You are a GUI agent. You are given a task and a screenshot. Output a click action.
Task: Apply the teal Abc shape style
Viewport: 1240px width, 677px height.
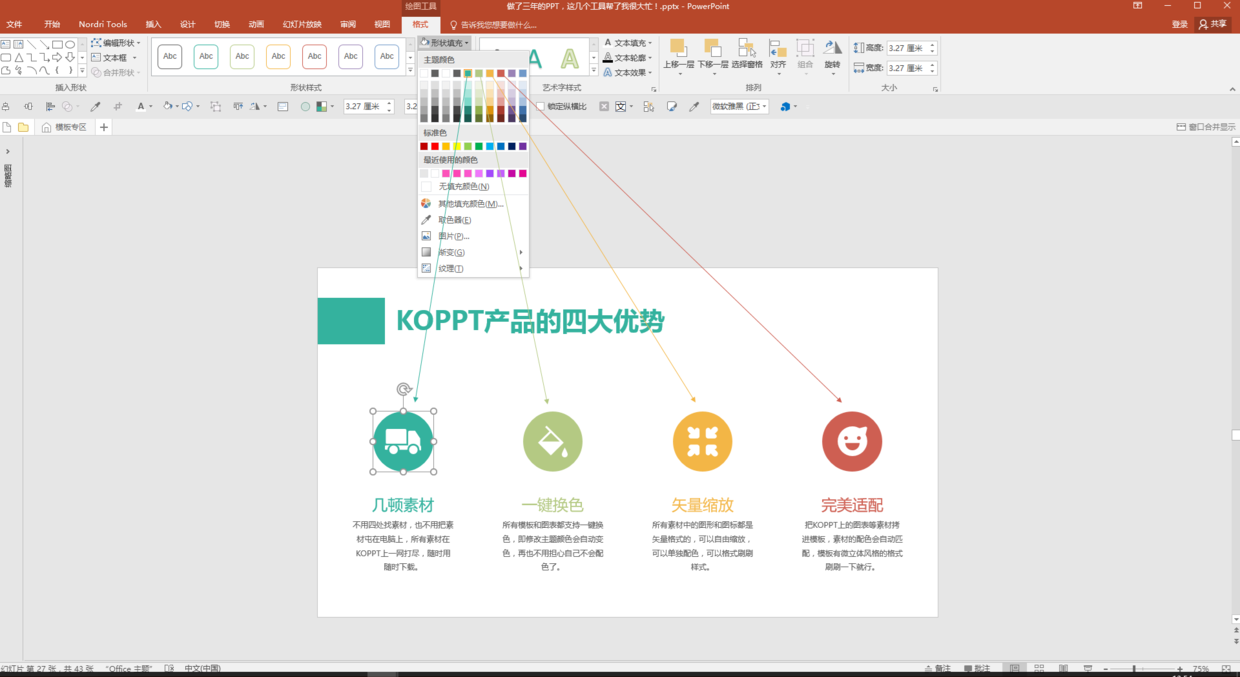point(206,57)
